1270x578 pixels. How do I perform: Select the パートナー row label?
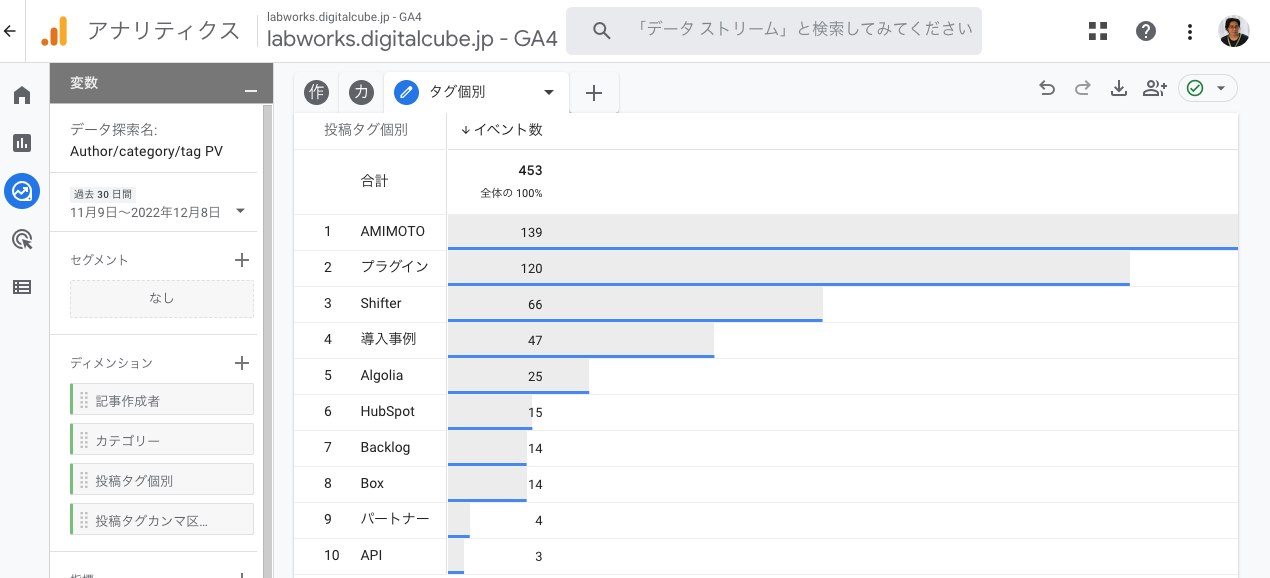point(395,519)
